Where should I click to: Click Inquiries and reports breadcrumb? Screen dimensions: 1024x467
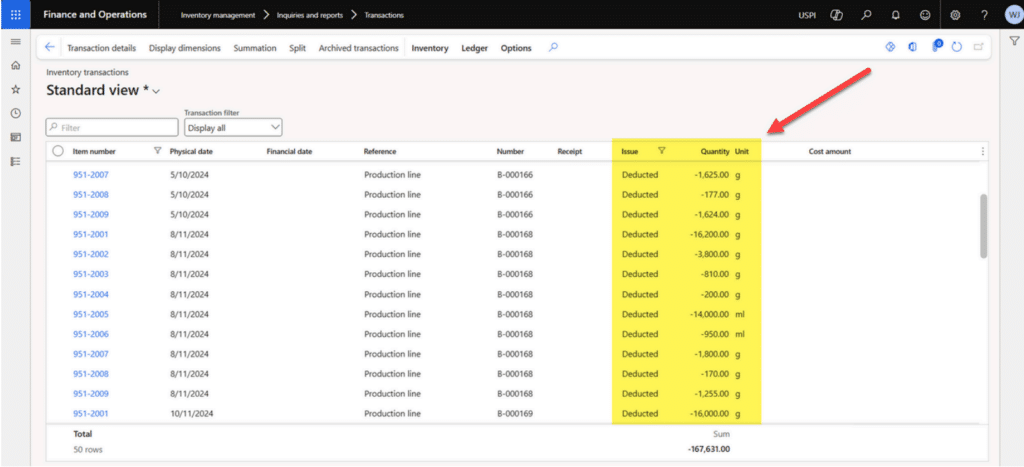pyautogui.click(x=310, y=15)
